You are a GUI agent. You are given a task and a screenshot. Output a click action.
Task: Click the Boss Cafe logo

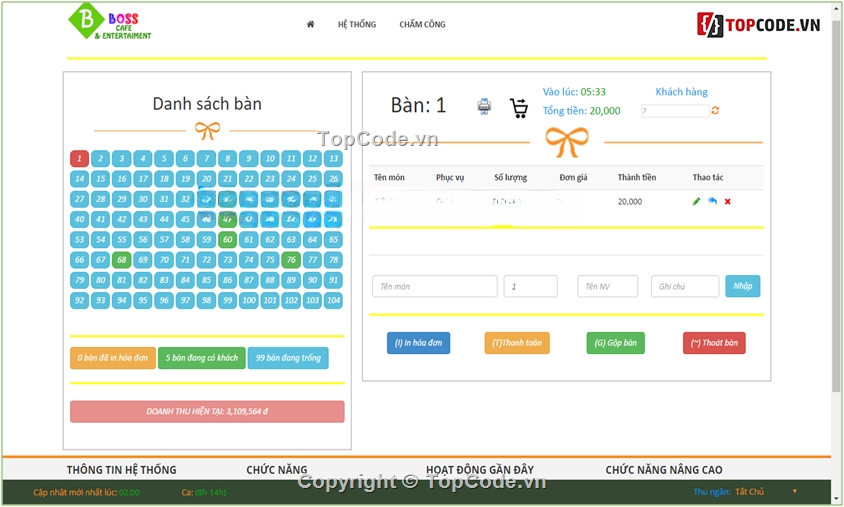pos(110,22)
